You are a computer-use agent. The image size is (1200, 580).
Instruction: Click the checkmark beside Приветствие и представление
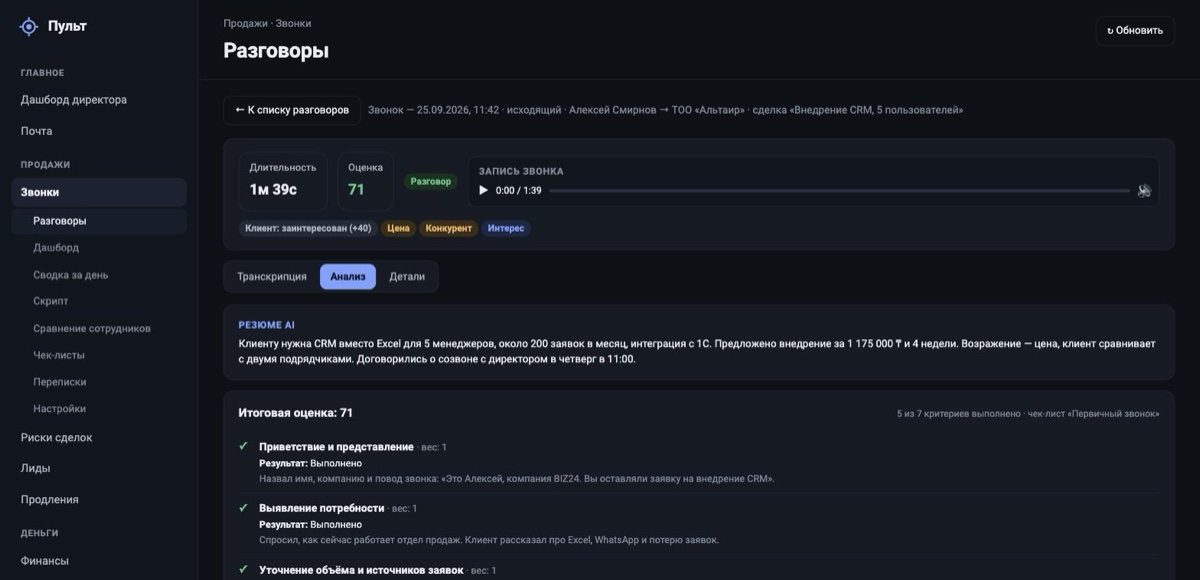coord(243,446)
